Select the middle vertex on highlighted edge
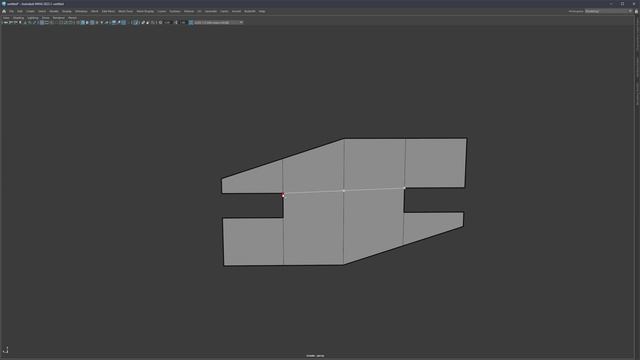The width and height of the screenshot is (640, 360). (x=344, y=191)
